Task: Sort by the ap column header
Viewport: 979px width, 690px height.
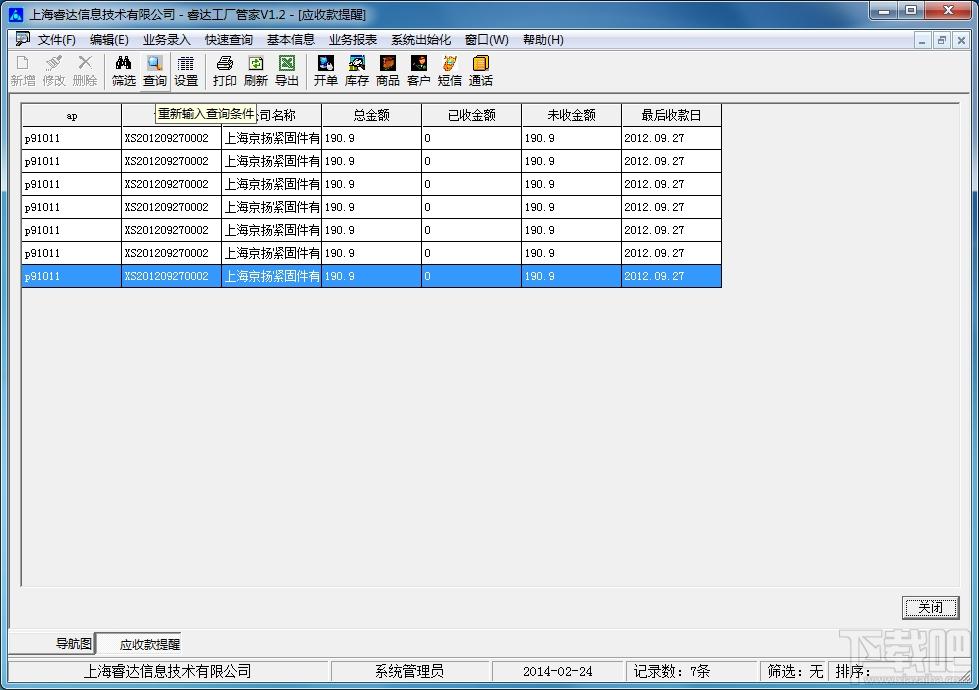Action: pos(72,116)
